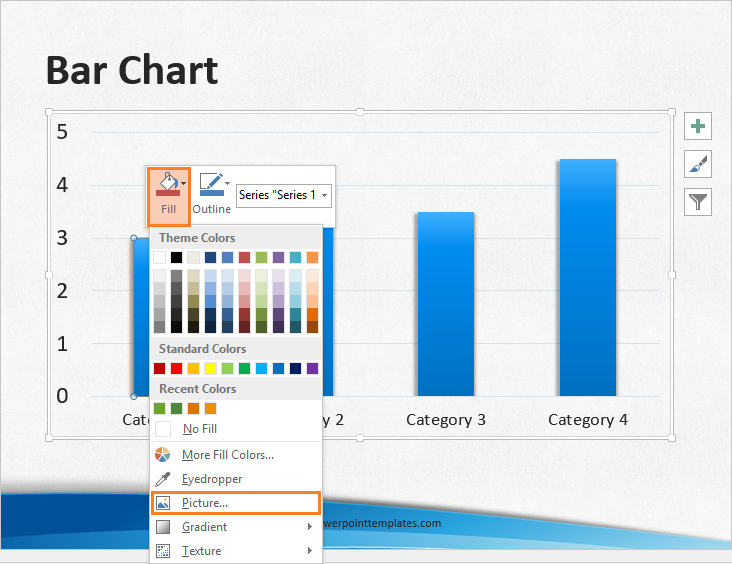This screenshot has width=732, height=564.
Task: Expand the Gradient submenu arrow
Action: point(310,527)
